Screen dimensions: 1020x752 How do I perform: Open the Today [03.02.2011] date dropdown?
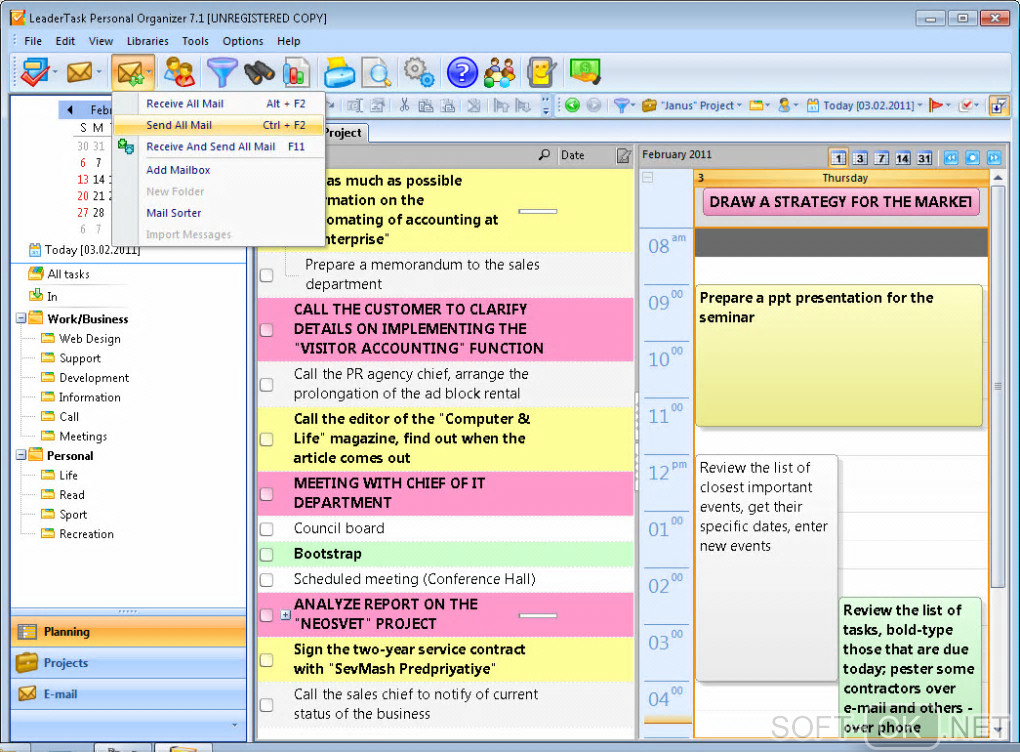tap(865, 105)
